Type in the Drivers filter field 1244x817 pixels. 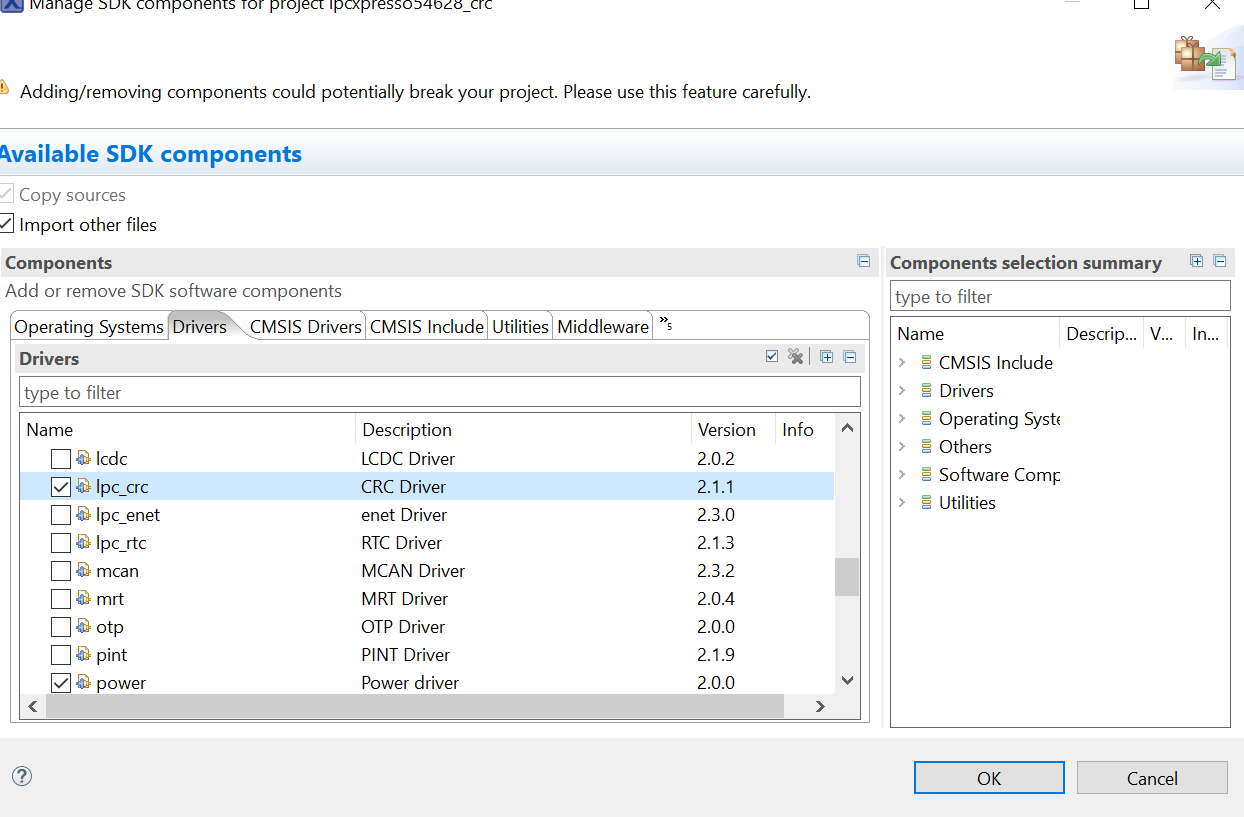tap(440, 391)
